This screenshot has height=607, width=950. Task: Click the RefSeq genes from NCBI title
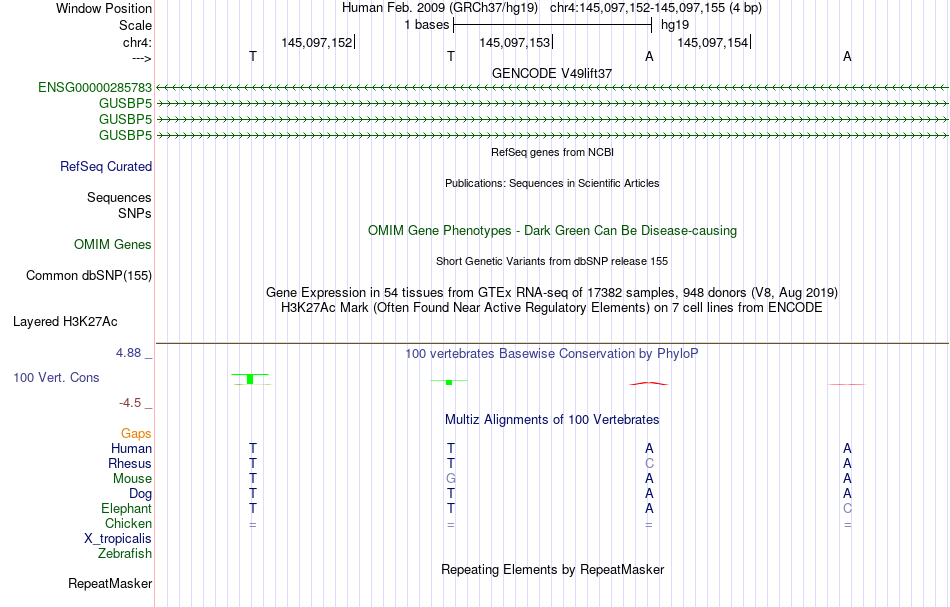coord(552,152)
